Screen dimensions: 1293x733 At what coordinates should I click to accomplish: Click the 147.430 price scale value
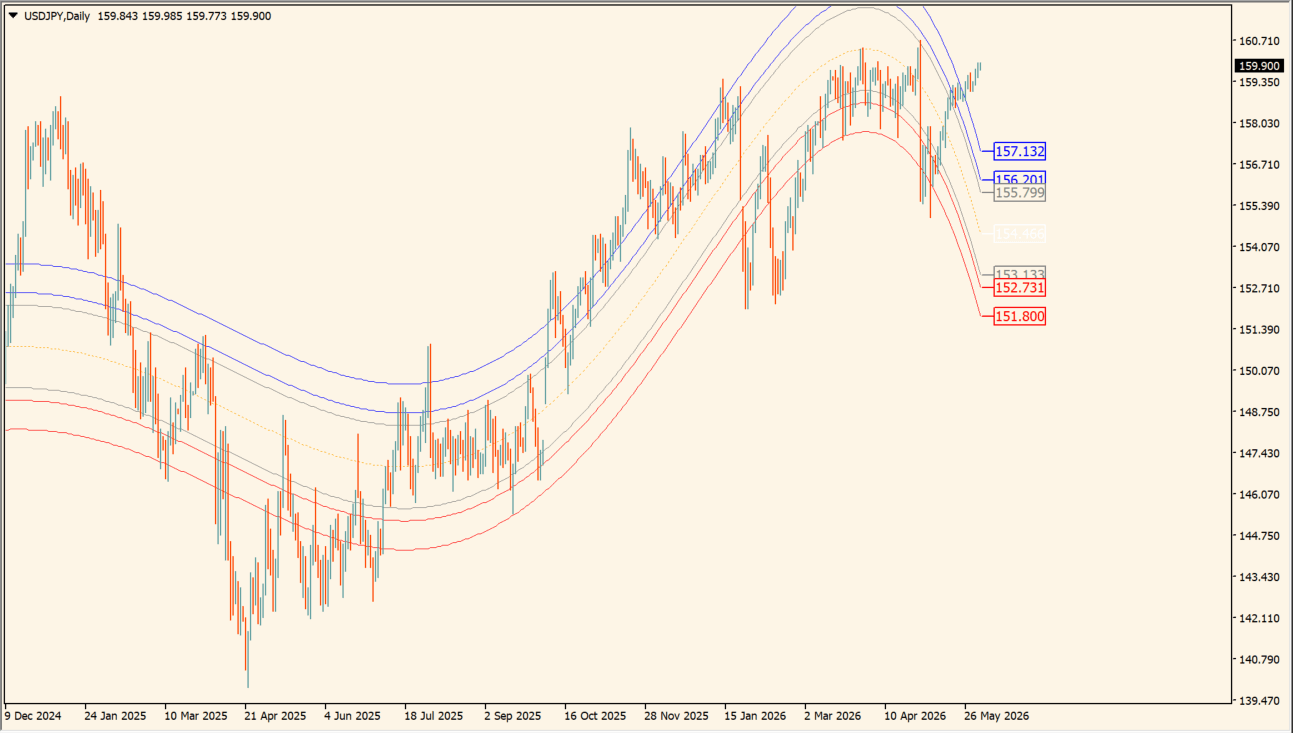click(x=1259, y=454)
